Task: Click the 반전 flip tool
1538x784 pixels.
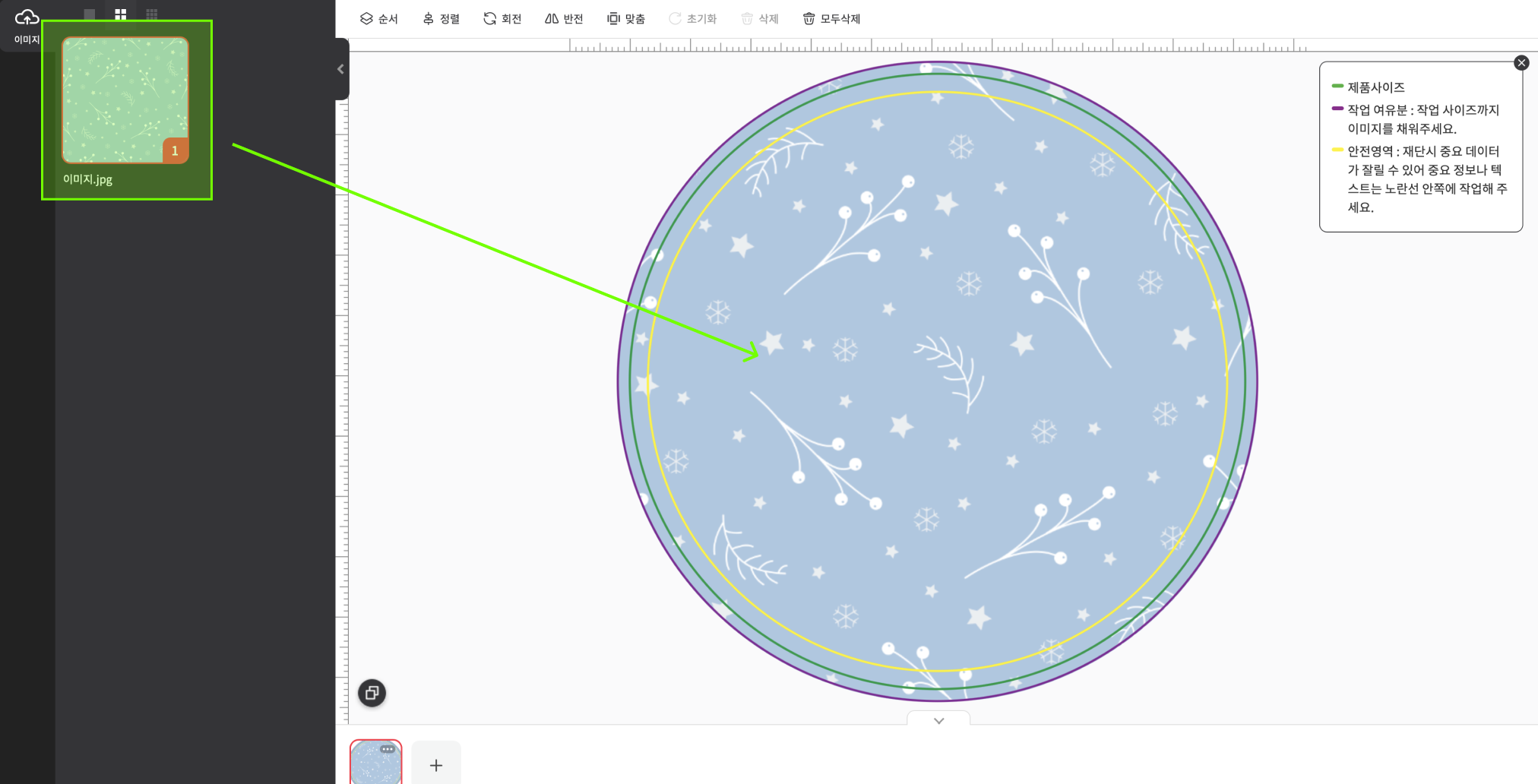Action: click(x=564, y=19)
